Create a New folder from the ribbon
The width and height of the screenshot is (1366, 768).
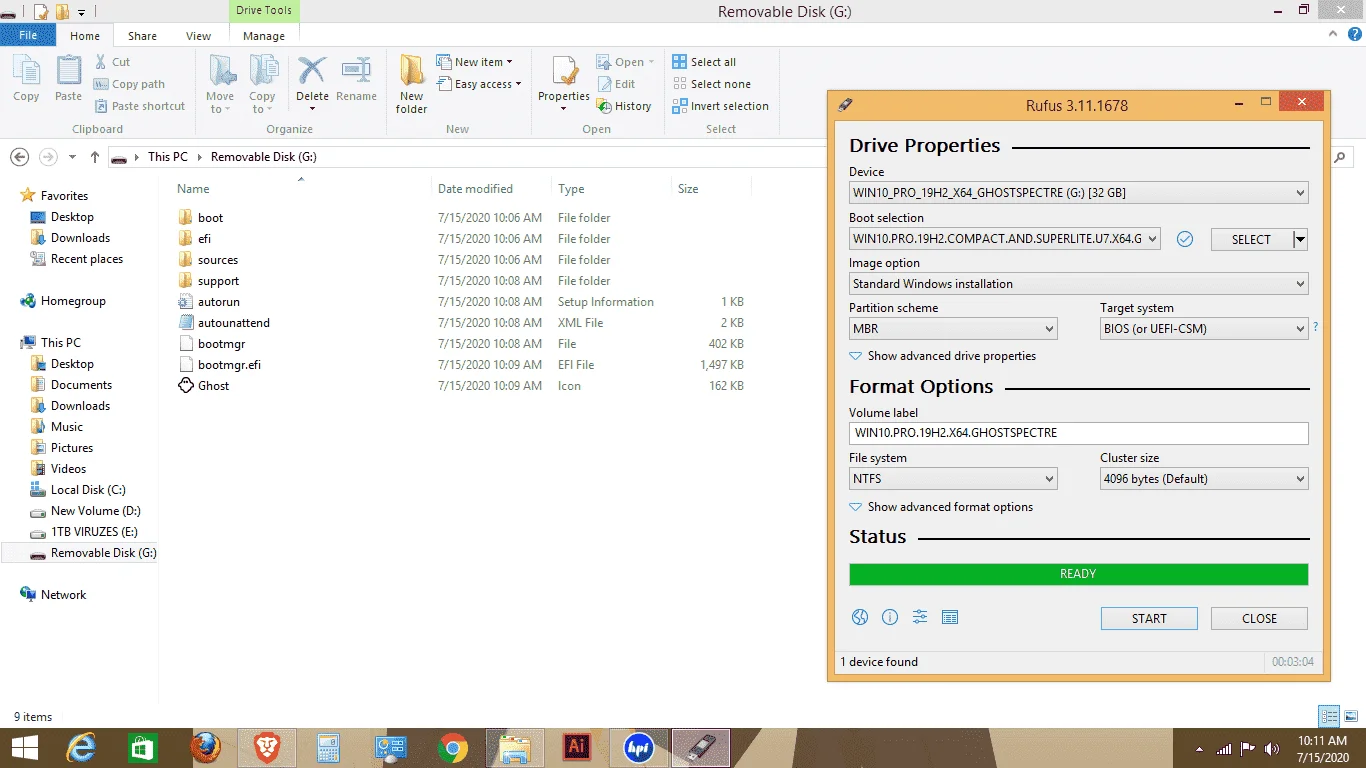411,84
